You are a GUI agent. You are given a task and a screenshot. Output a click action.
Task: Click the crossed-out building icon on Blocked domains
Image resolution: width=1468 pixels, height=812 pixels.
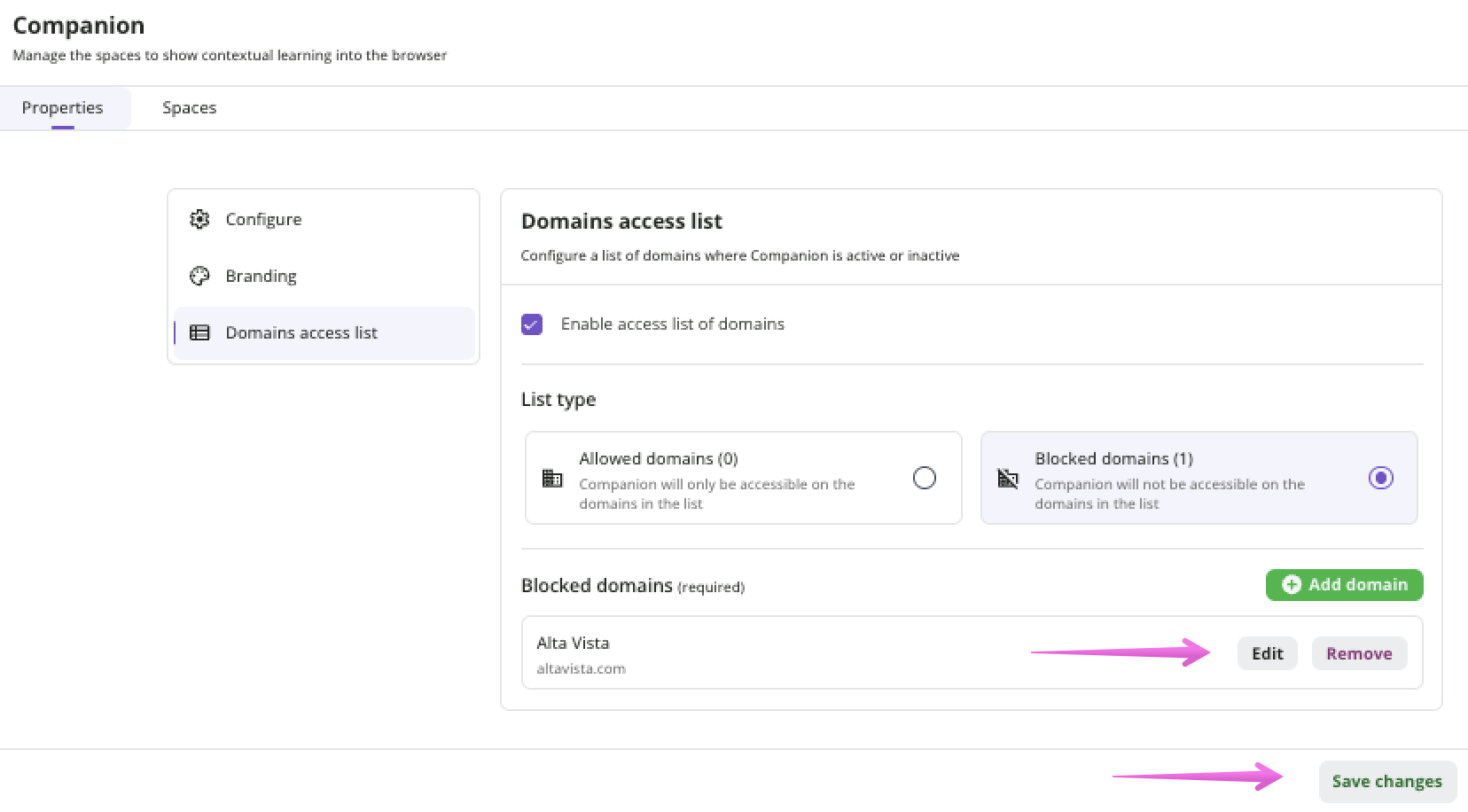pos(1008,479)
